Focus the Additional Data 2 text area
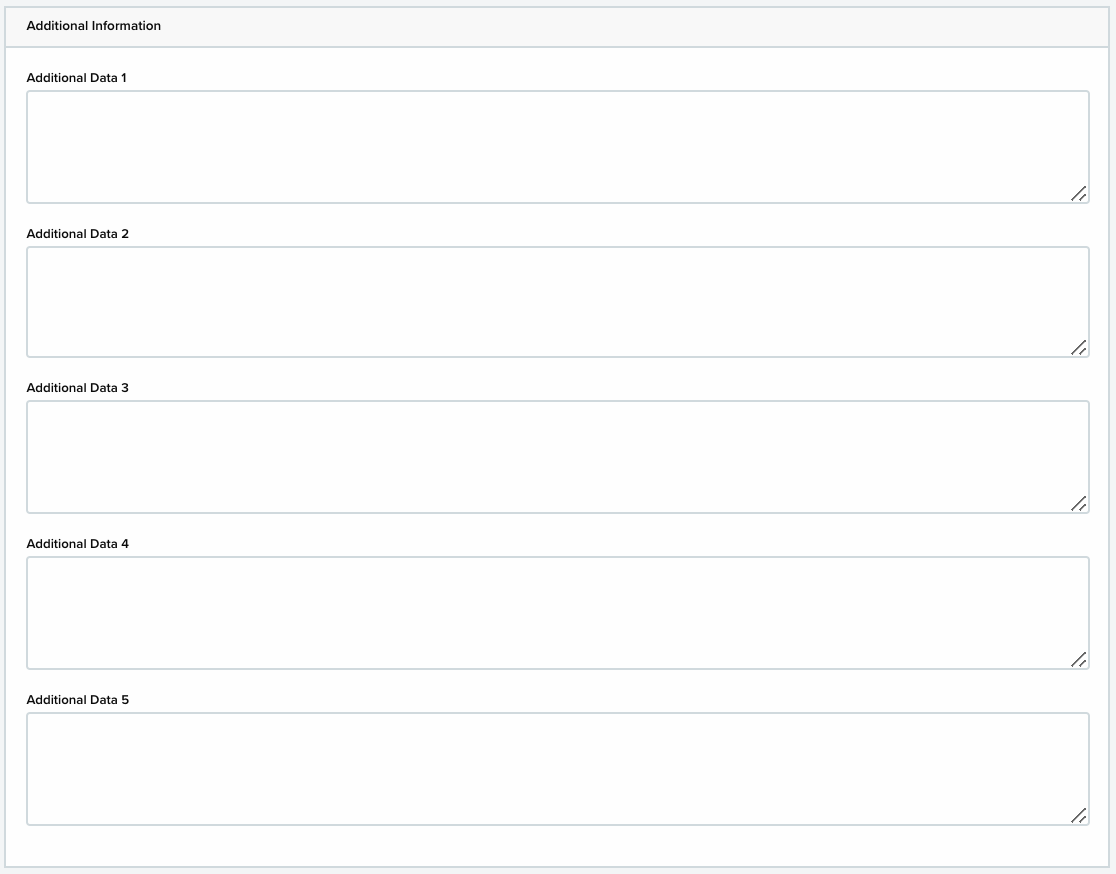Viewport: 1116px width, 874px height. tap(558, 302)
